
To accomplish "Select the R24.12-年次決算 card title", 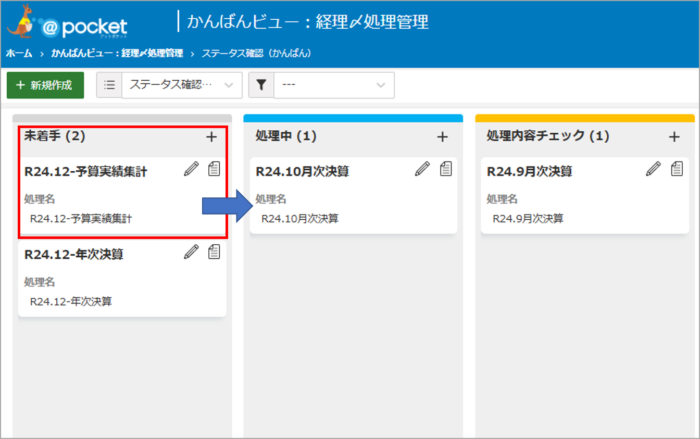I will (74, 255).
